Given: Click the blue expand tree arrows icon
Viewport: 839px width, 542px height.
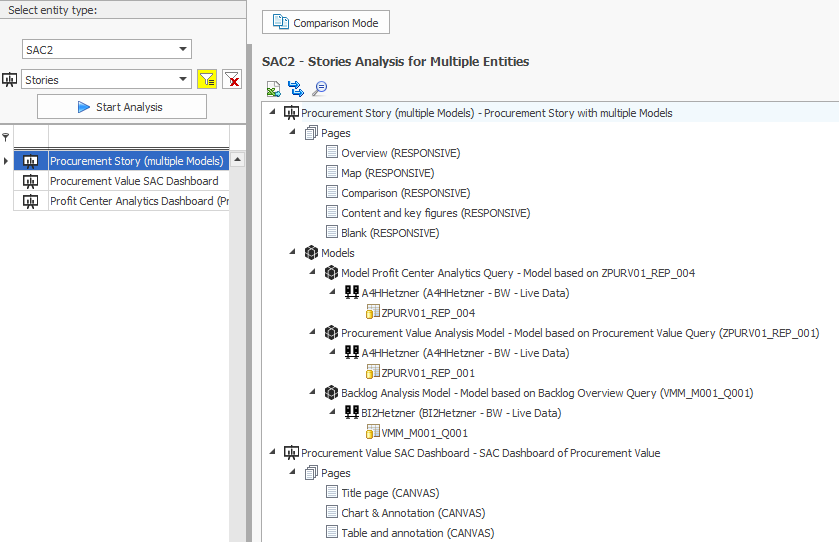Looking at the screenshot, I should click(296, 88).
